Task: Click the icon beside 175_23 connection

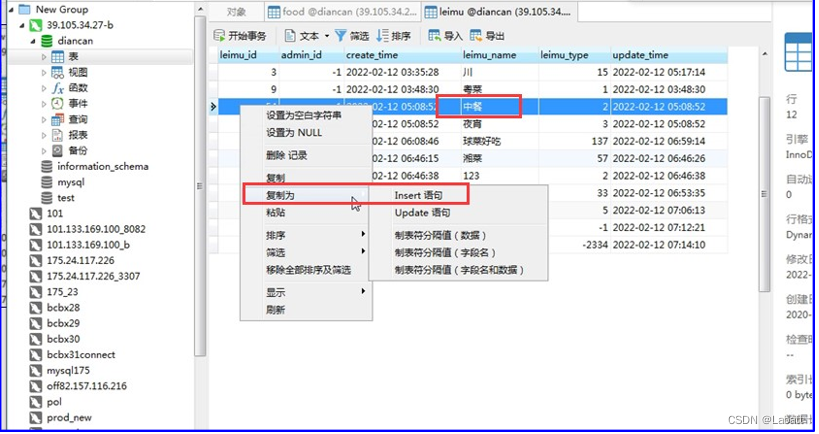Action: pyautogui.click(x=35, y=291)
